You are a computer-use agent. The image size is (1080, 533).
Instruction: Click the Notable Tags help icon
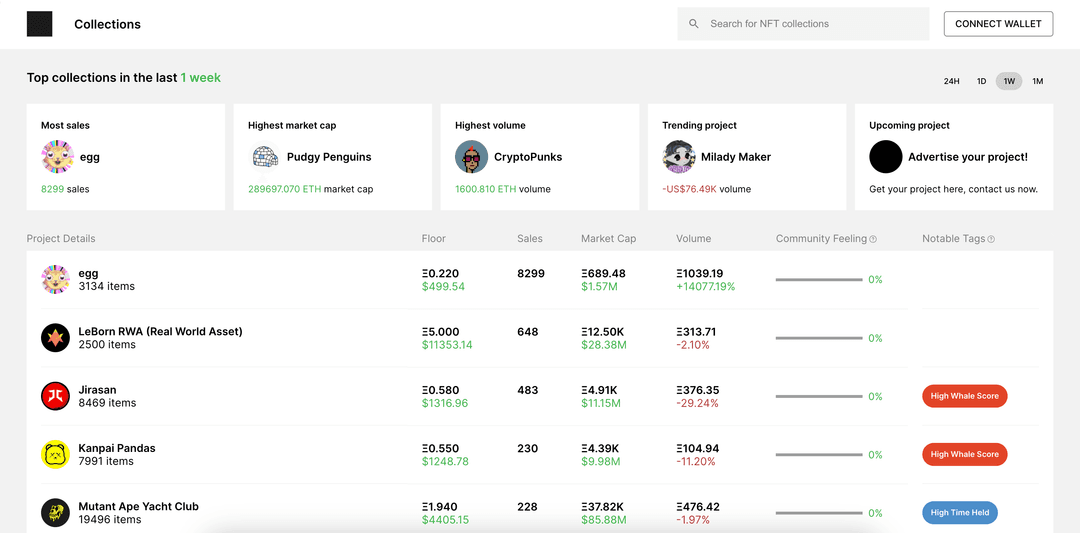coord(991,239)
